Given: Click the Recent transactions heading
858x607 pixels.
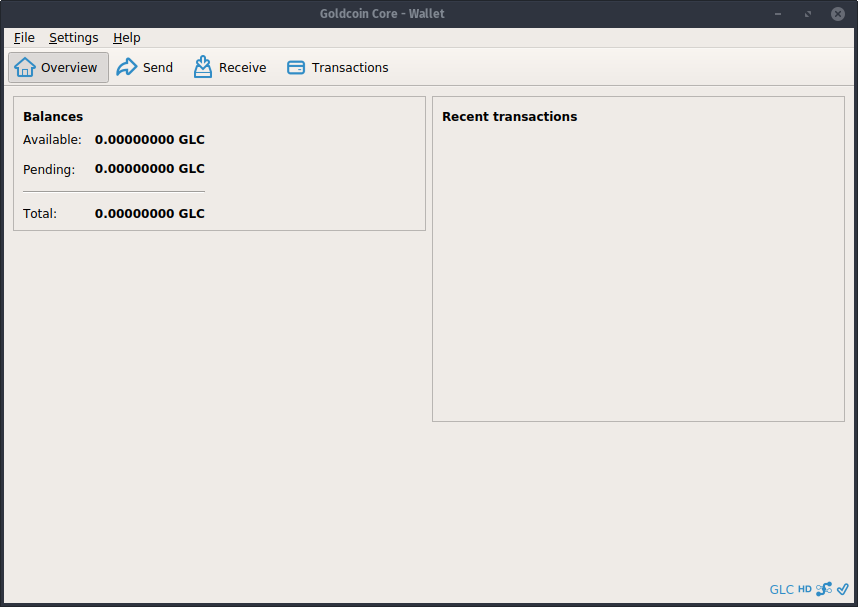Looking at the screenshot, I should 509,117.
